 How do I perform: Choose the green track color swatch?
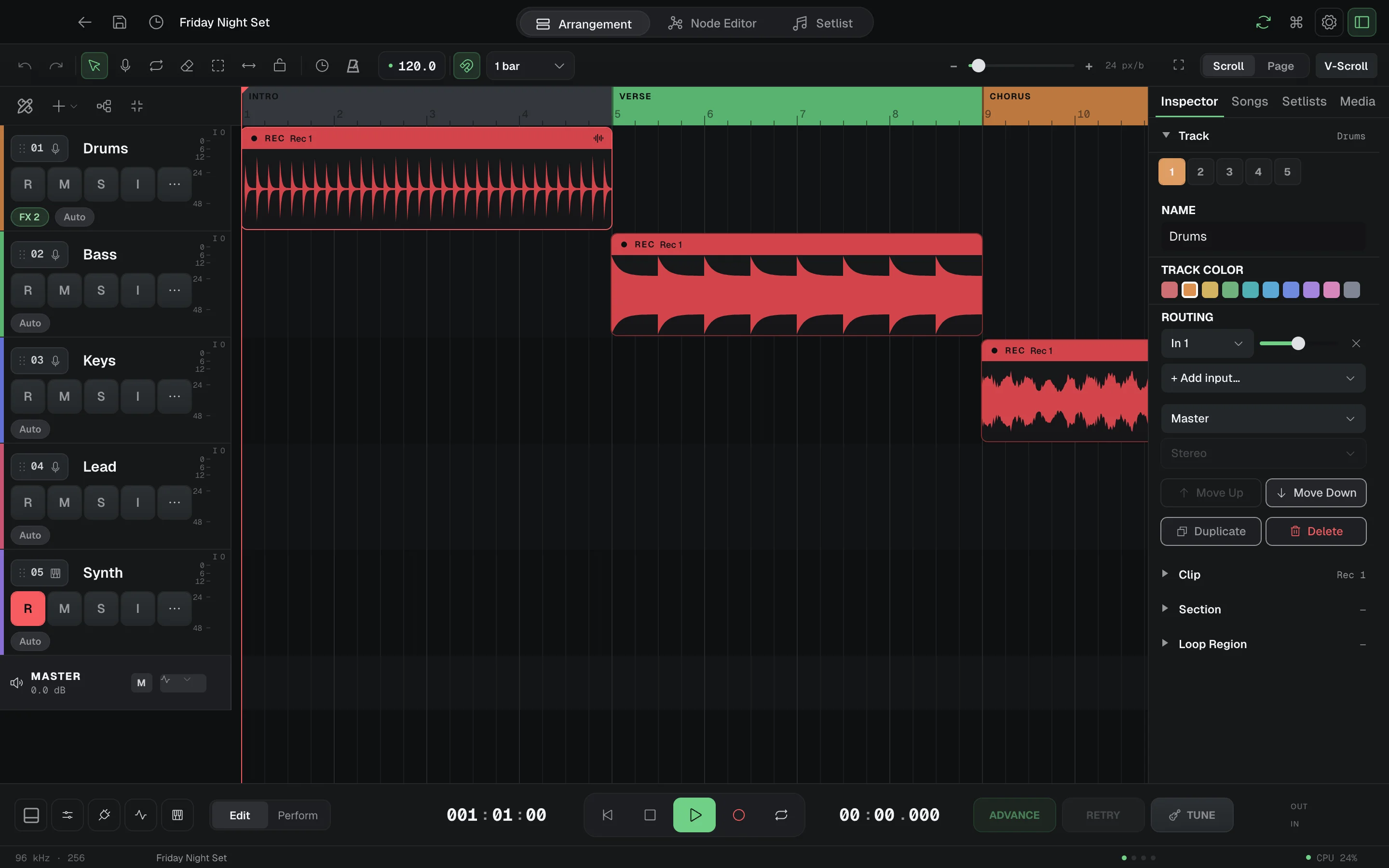pyautogui.click(x=1230, y=290)
